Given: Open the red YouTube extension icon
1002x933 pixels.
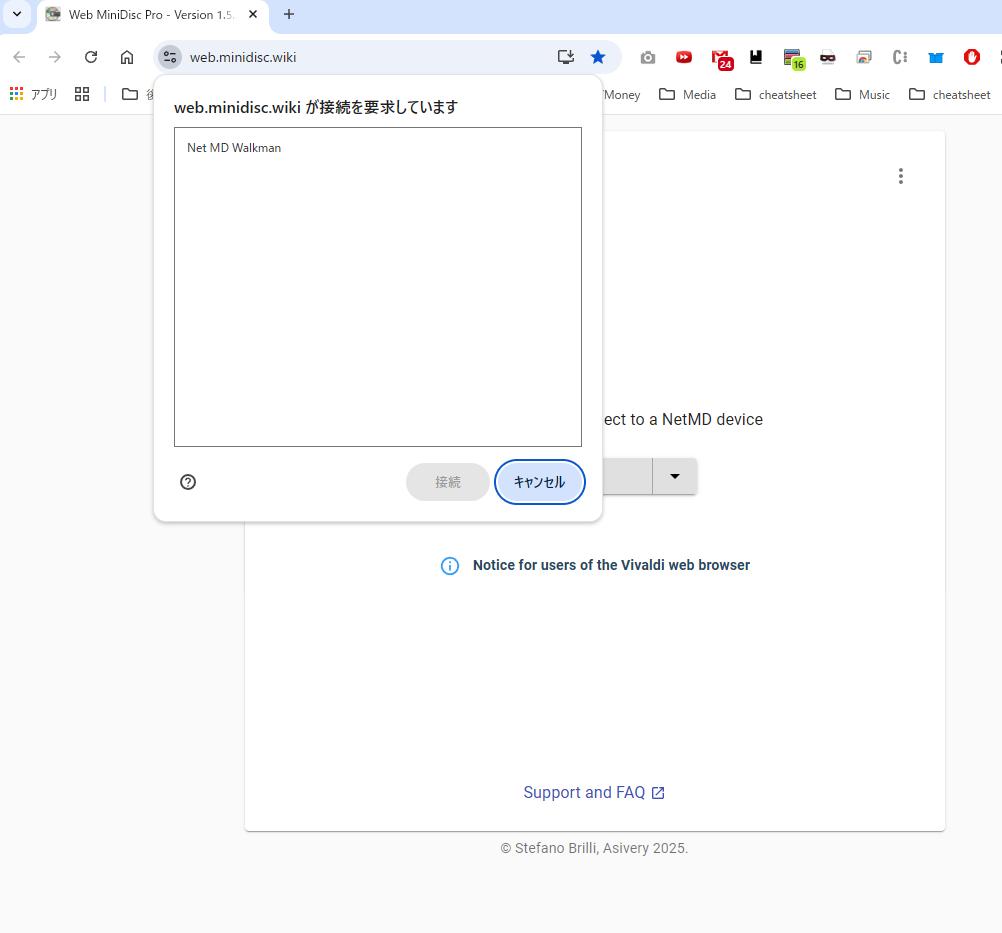Looking at the screenshot, I should pyautogui.click(x=684, y=58).
